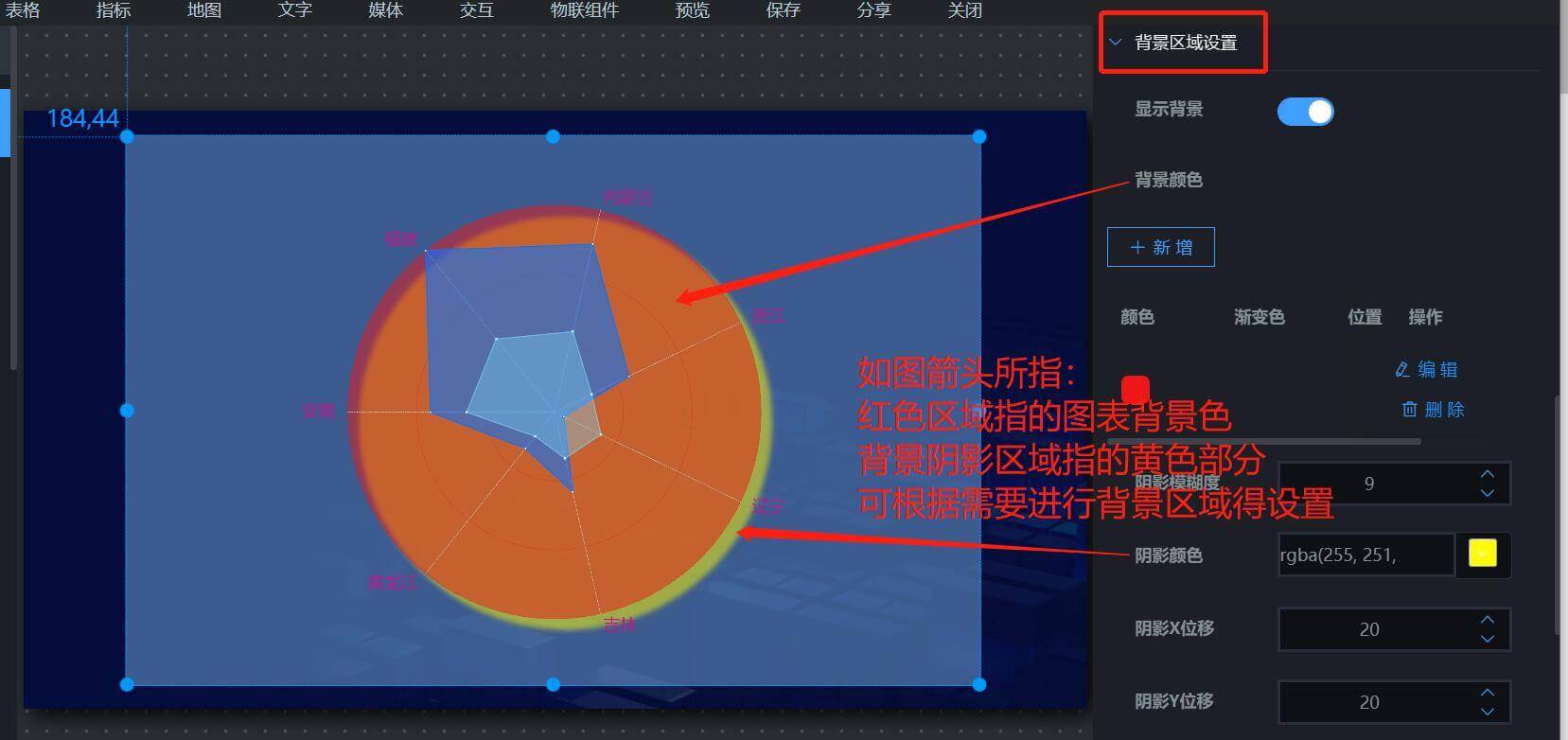Click the 操作 column header

[x=1425, y=317]
